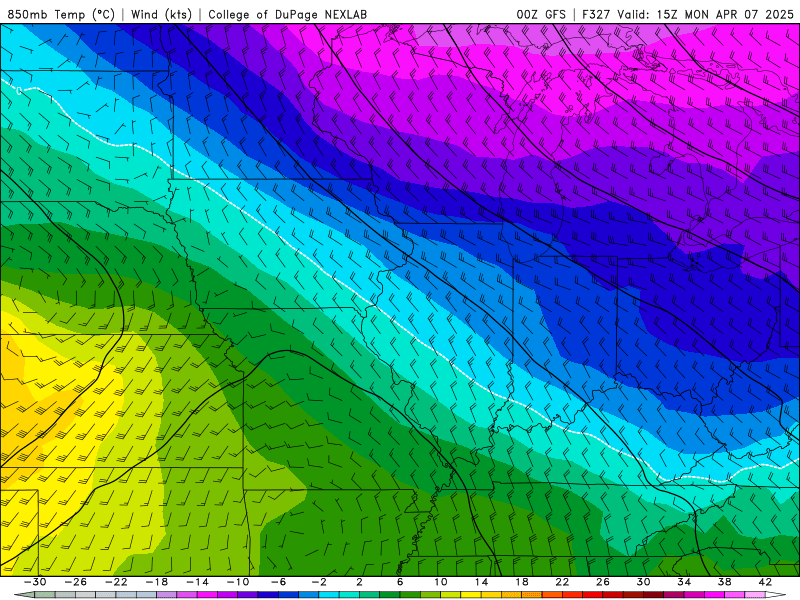Click the "10" legend value
Image resolution: width=800 pixels, height=600 pixels.
441,582
